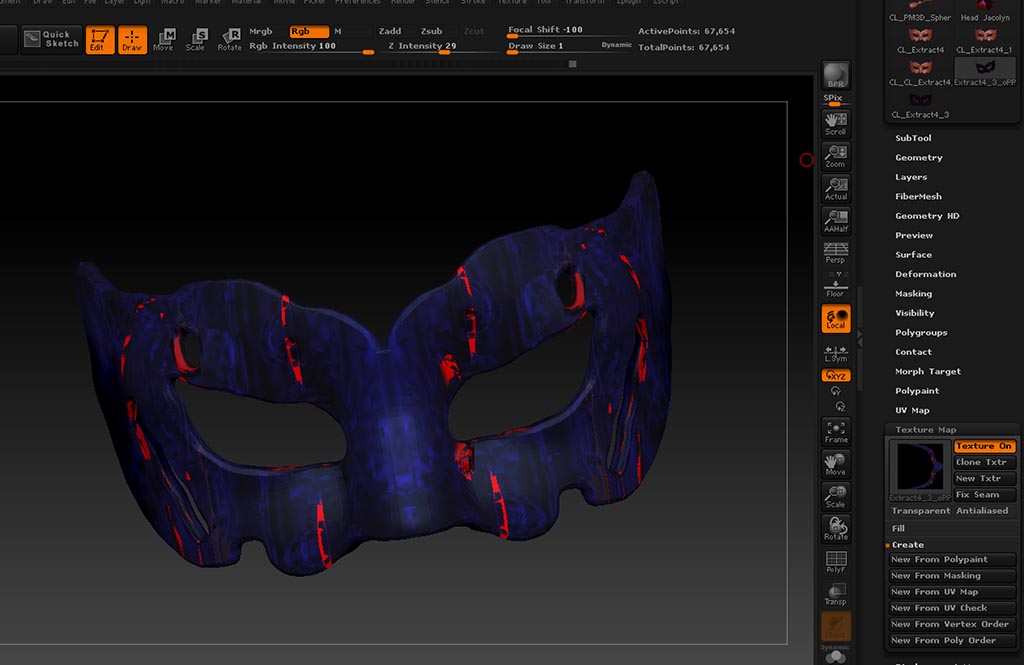Select the Scroll hand tool

click(x=836, y=123)
